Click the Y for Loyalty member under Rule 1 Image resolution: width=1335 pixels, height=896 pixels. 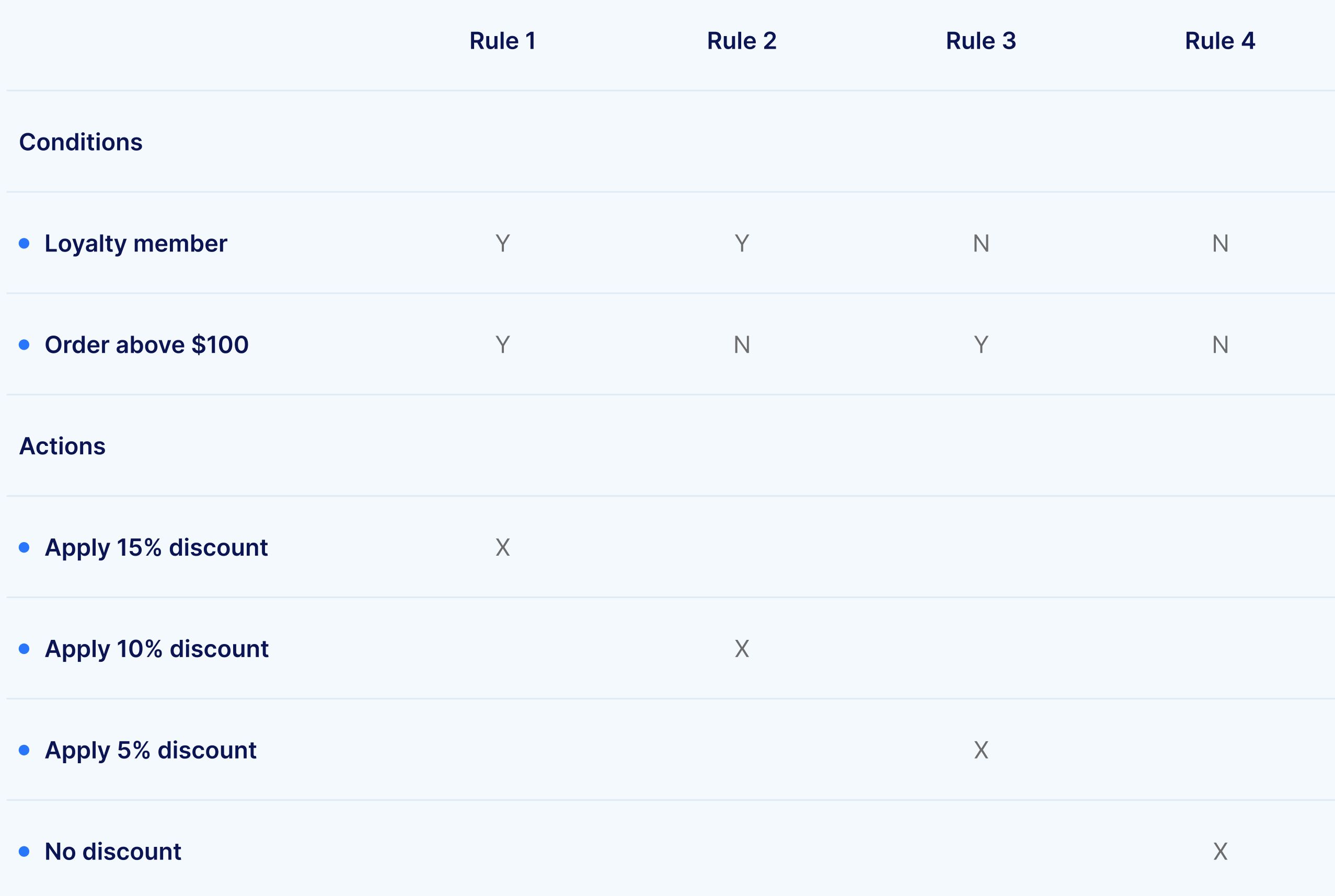pyautogui.click(x=503, y=244)
